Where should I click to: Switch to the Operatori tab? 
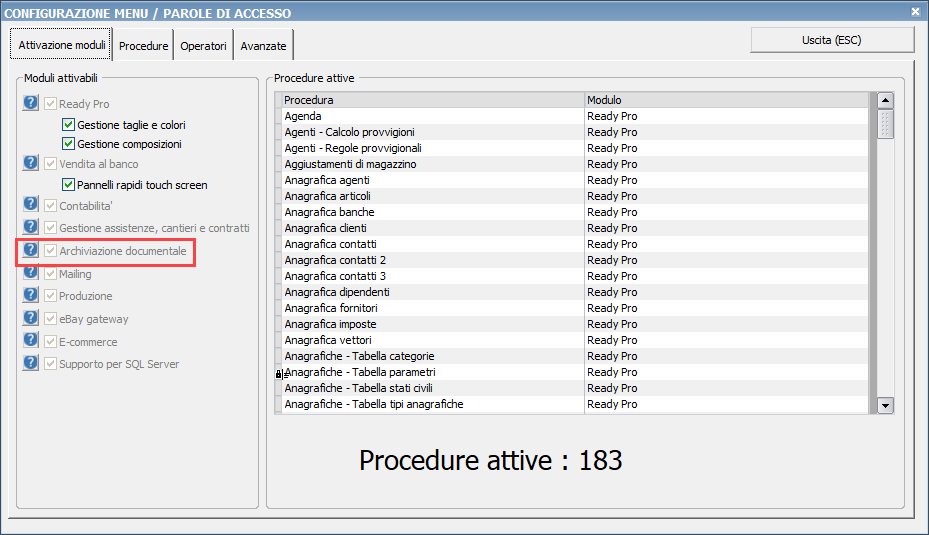point(203,46)
